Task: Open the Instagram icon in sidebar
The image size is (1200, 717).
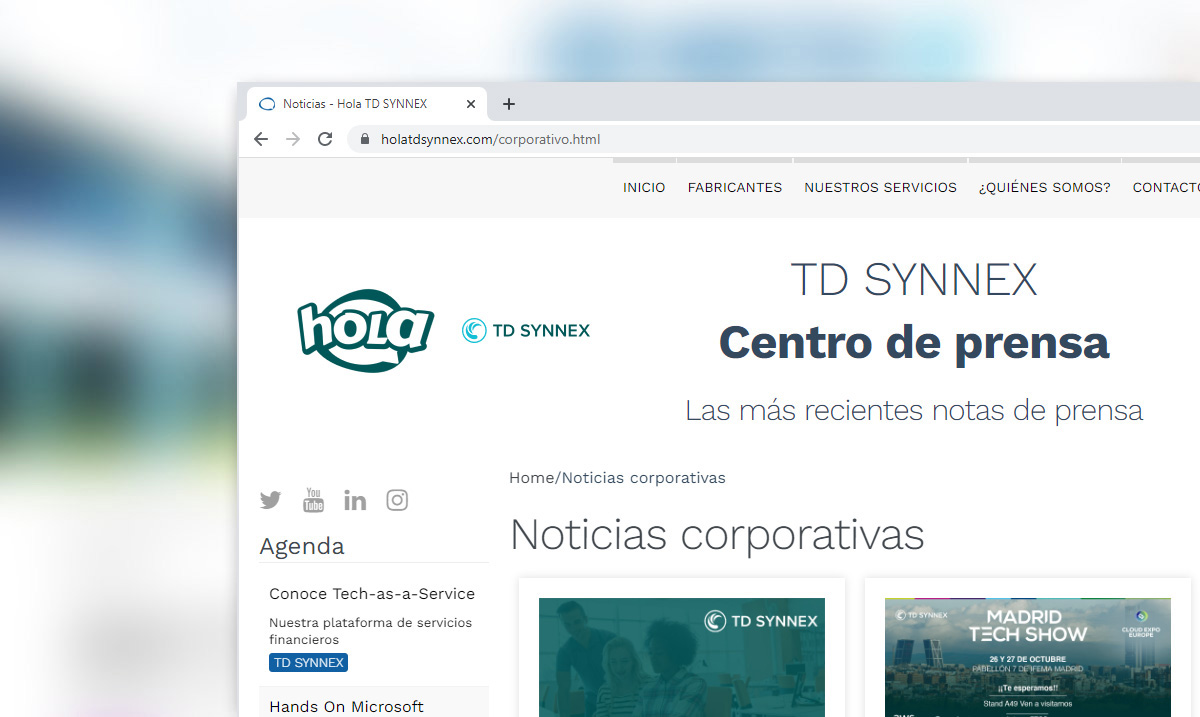Action: (397, 500)
